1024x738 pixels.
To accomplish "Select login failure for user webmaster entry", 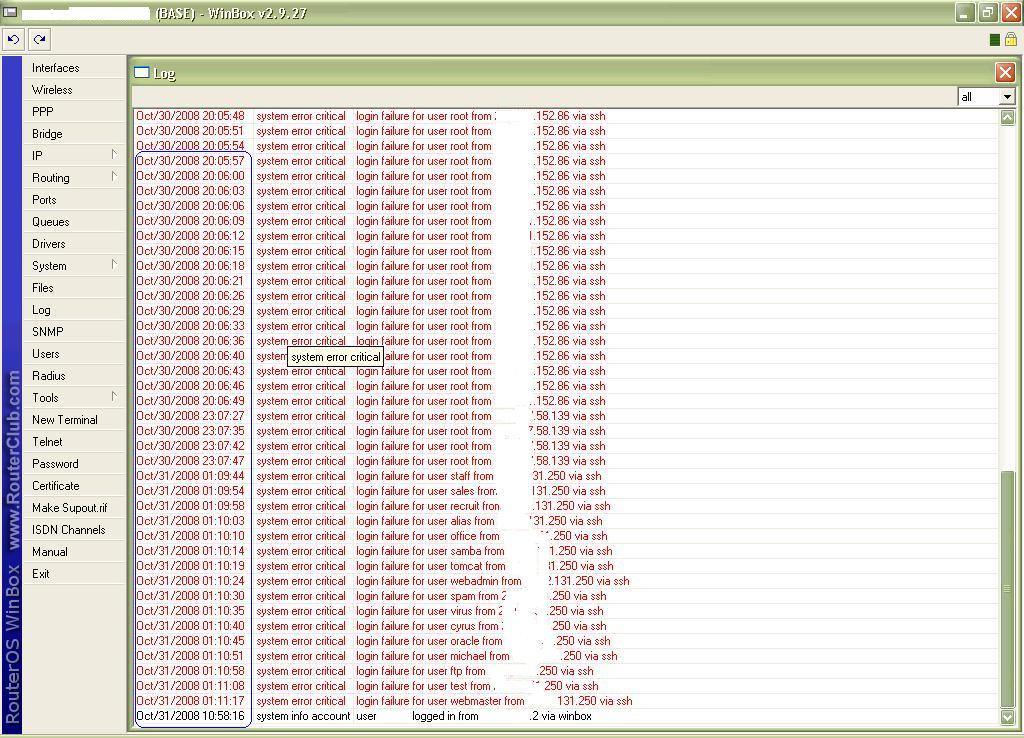I will click(x=566, y=702).
